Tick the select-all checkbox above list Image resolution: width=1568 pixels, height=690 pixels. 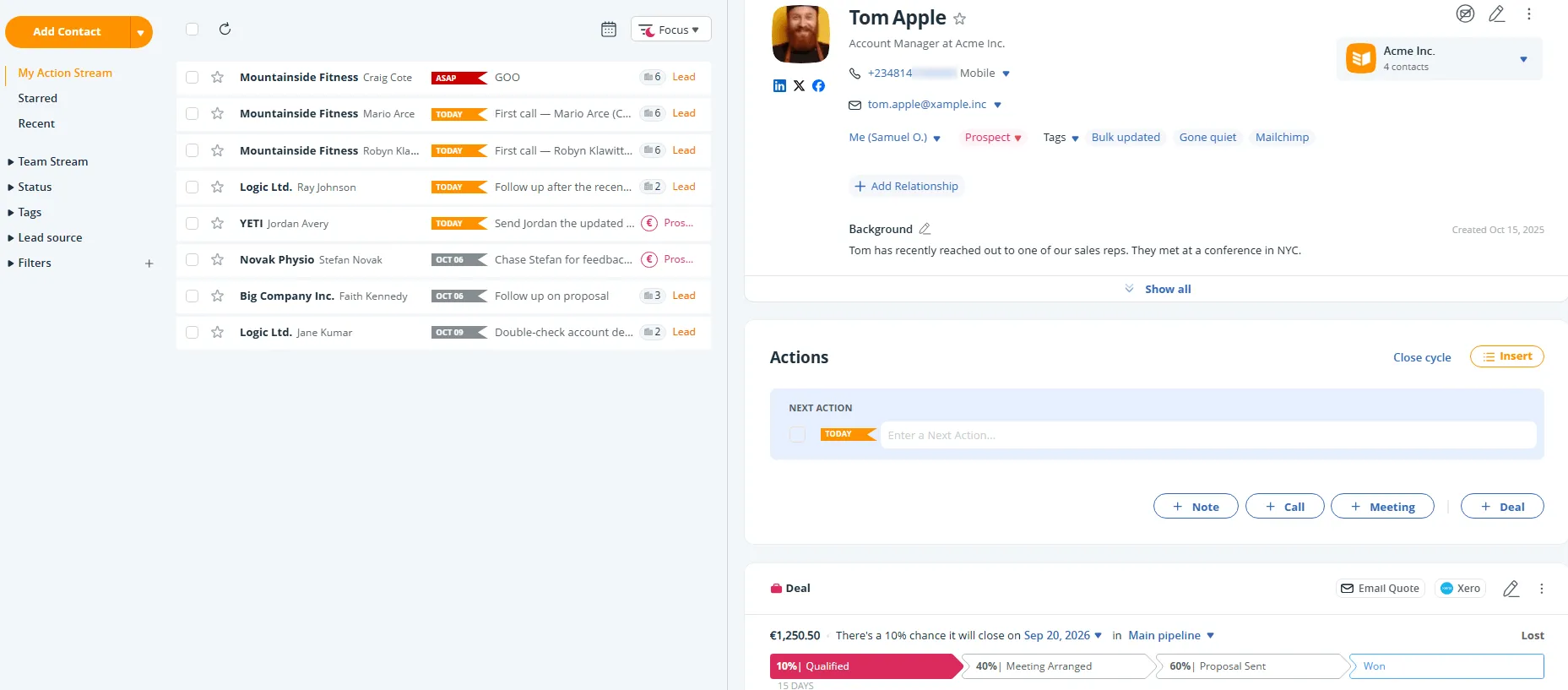click(193, 29)
